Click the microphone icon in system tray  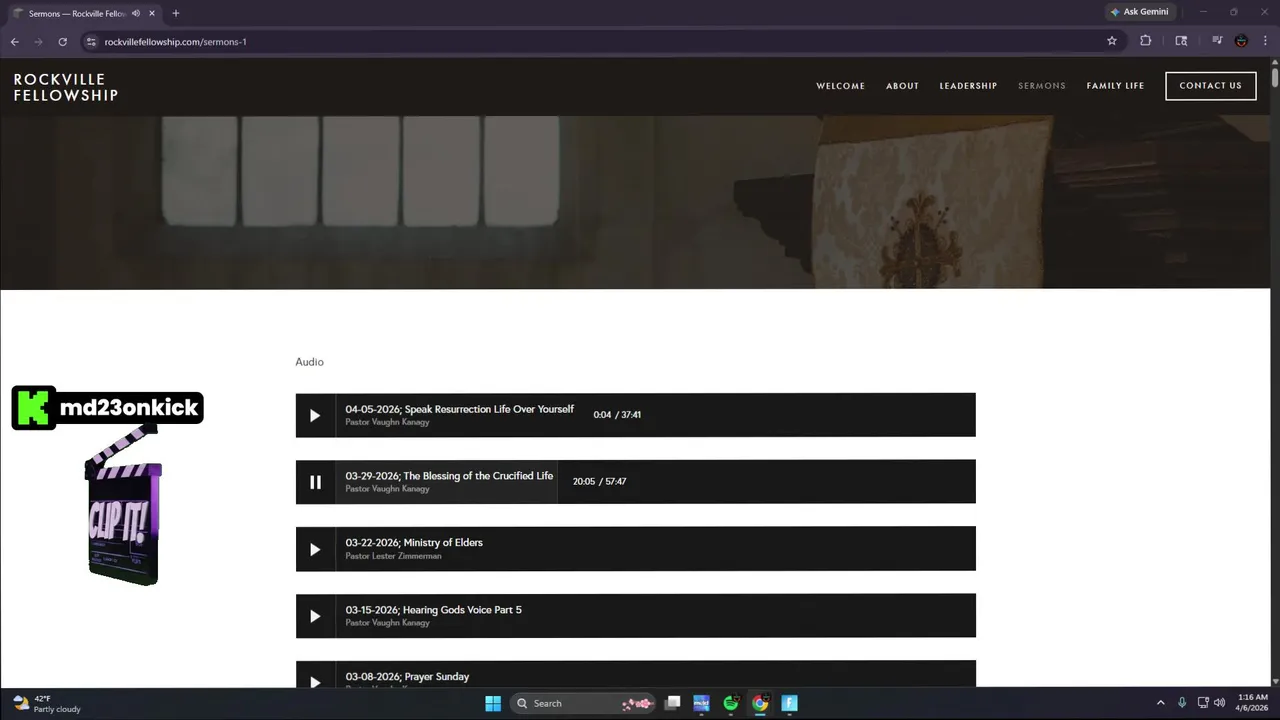coord(1182,703)
